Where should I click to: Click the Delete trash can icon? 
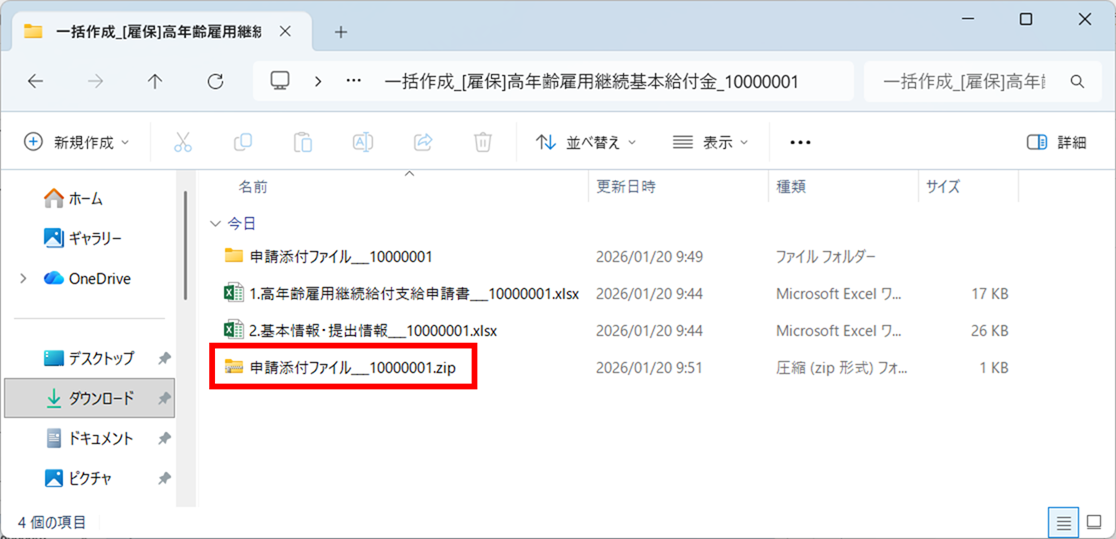pos(483,142)
